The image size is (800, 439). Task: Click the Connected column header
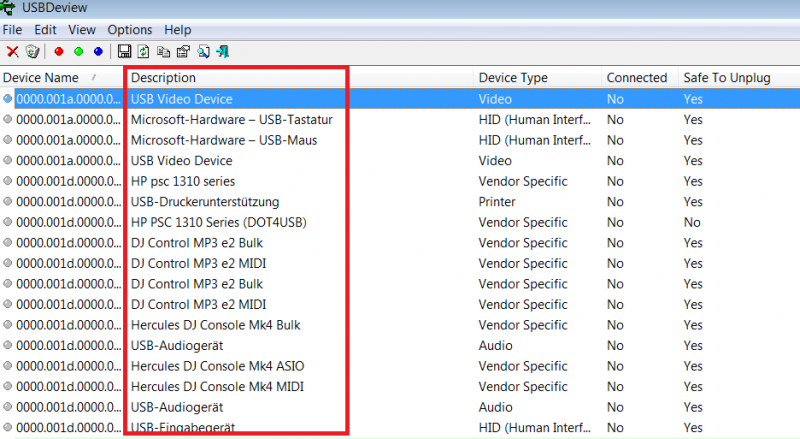(636, 78)
